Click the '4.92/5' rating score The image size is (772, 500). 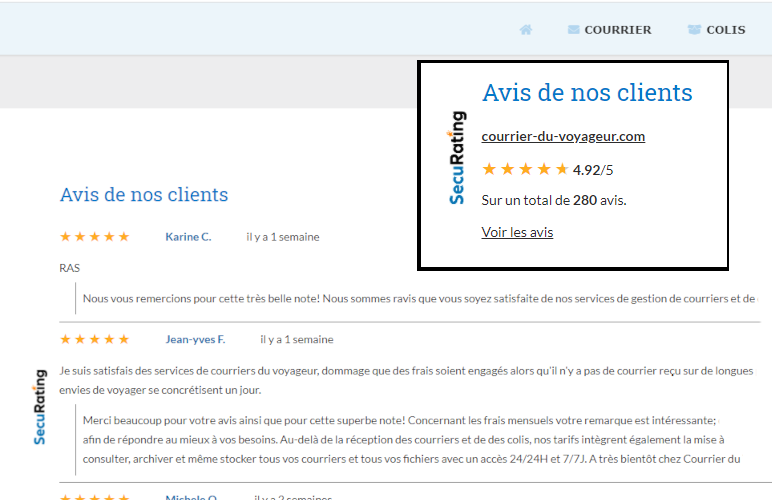(x=593, y=170)
